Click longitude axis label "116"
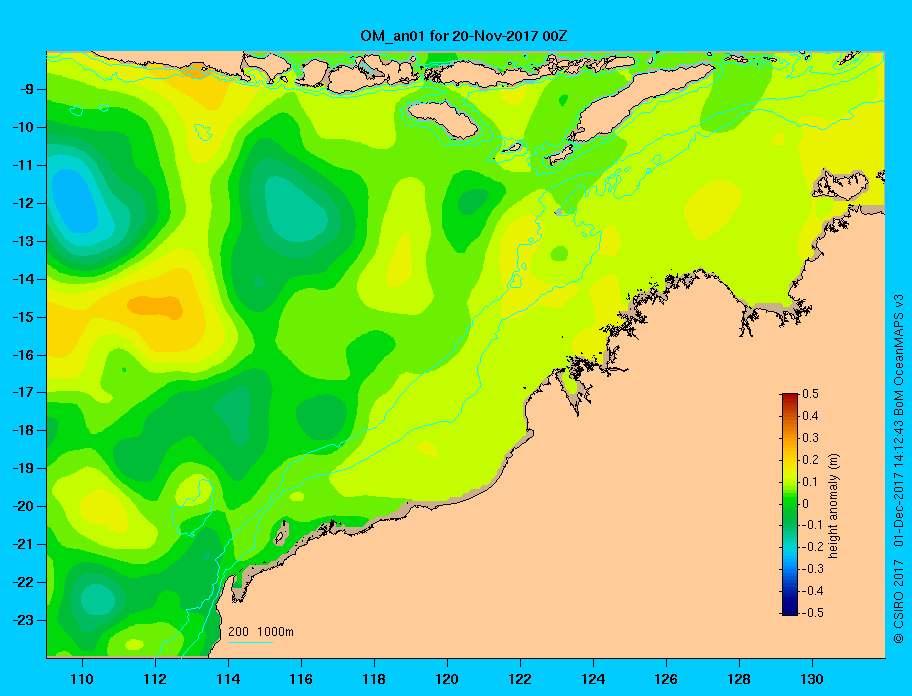The image size is (912, 696). [x=301, y=679]
